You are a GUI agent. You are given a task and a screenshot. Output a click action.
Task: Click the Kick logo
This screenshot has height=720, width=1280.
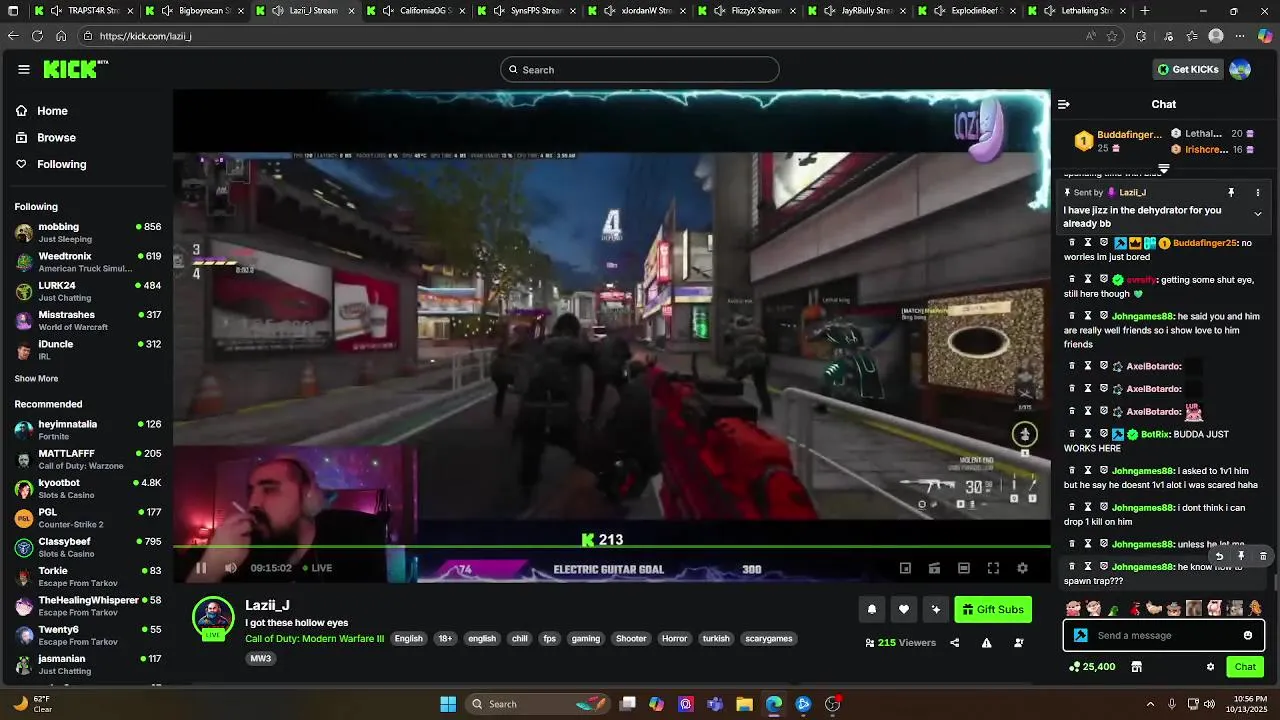75,69
